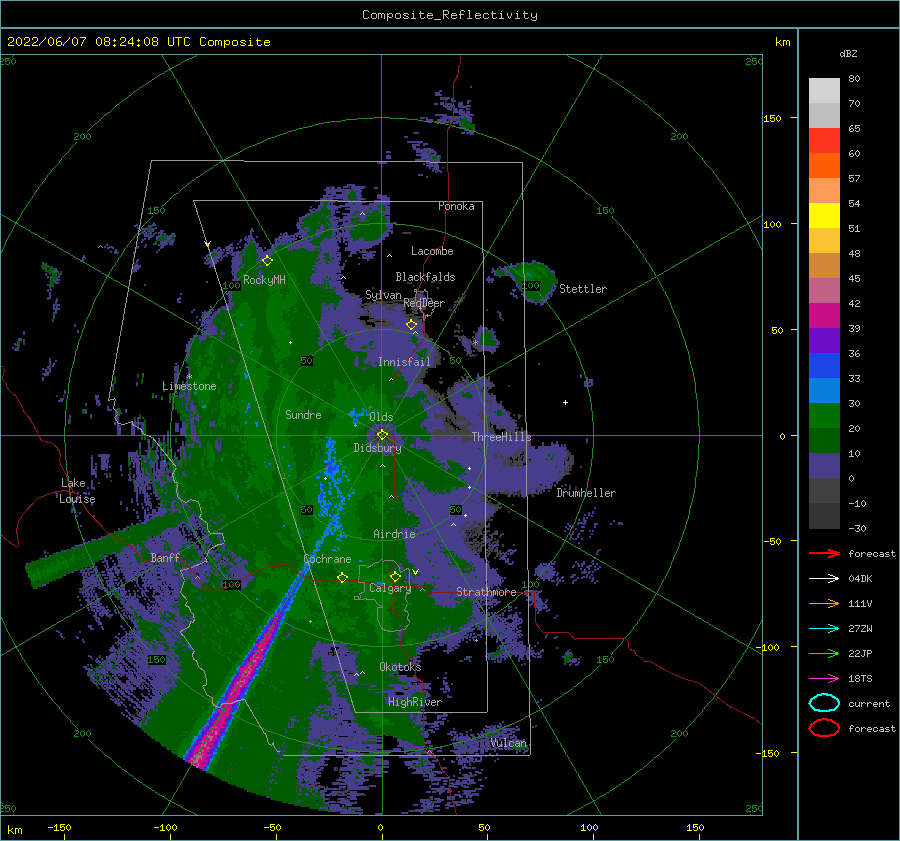
Task: Click the Lacombe city label
Action: [x=432, y=251]
